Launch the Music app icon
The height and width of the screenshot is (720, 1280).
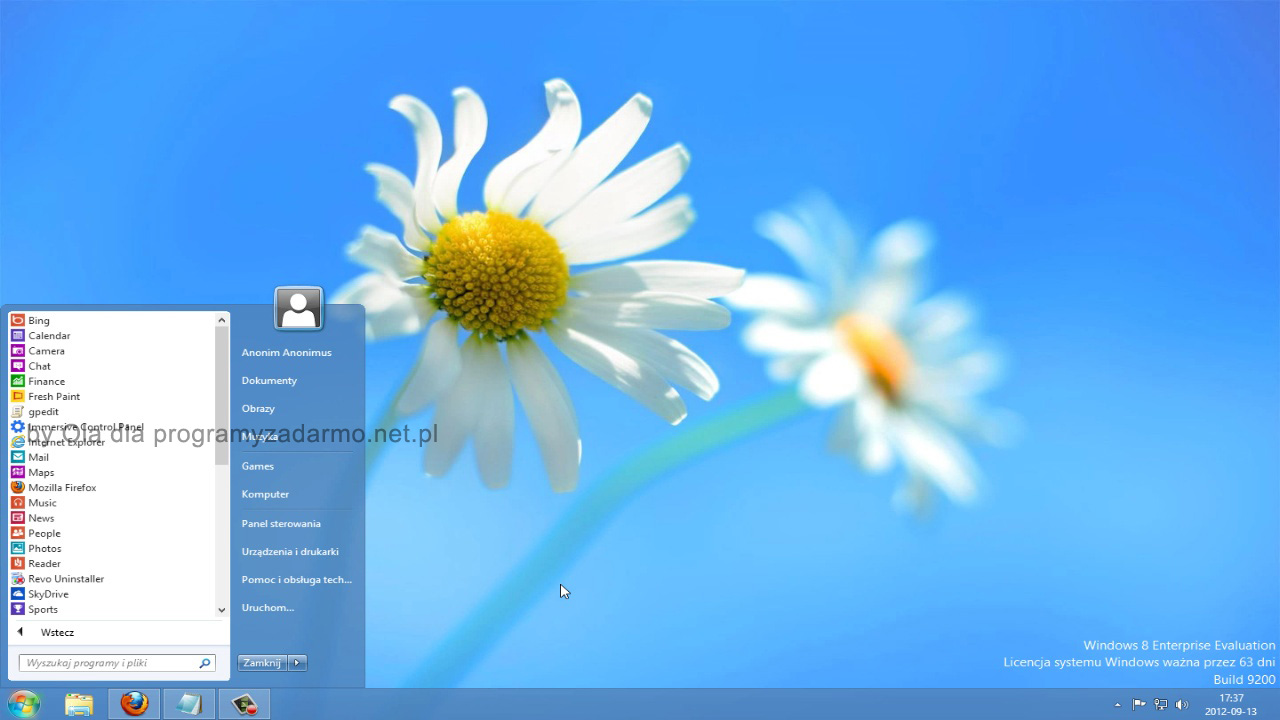17,503
